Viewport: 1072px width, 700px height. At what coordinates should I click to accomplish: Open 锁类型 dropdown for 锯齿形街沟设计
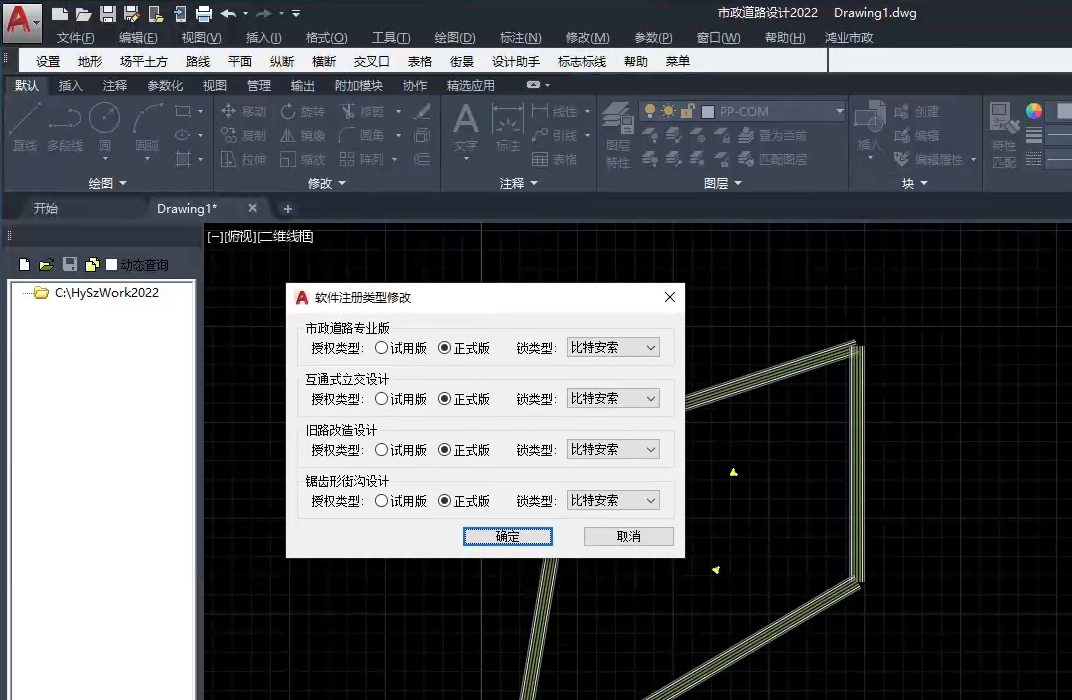pyautogui.click(x=613, y=500)
